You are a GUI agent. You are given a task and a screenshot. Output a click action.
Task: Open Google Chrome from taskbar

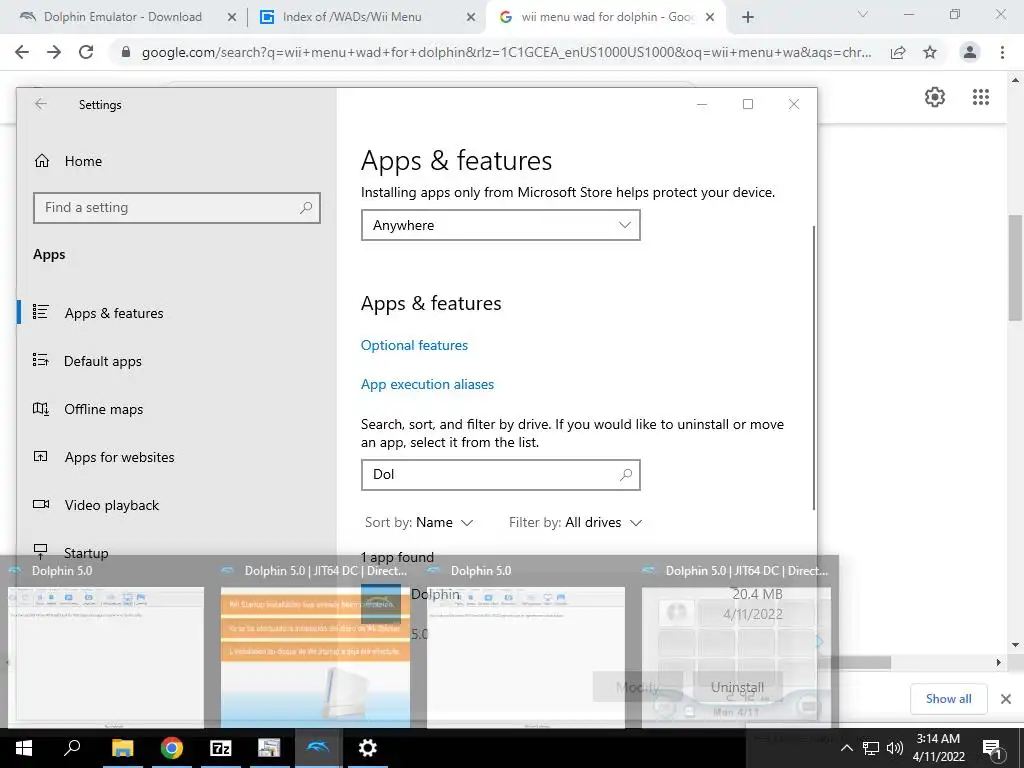click(171, 748)
